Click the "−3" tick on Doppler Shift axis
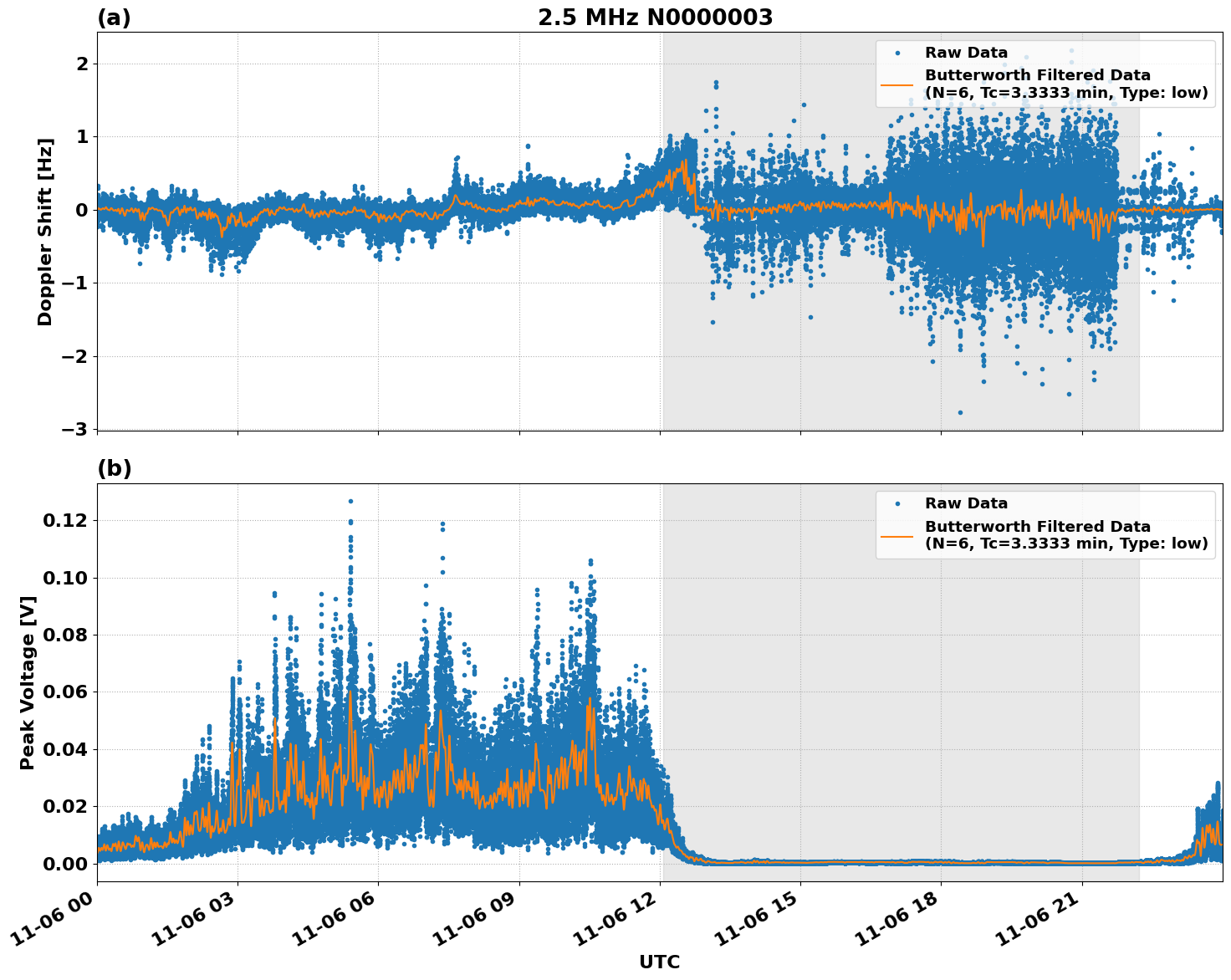 coord(75,429)
